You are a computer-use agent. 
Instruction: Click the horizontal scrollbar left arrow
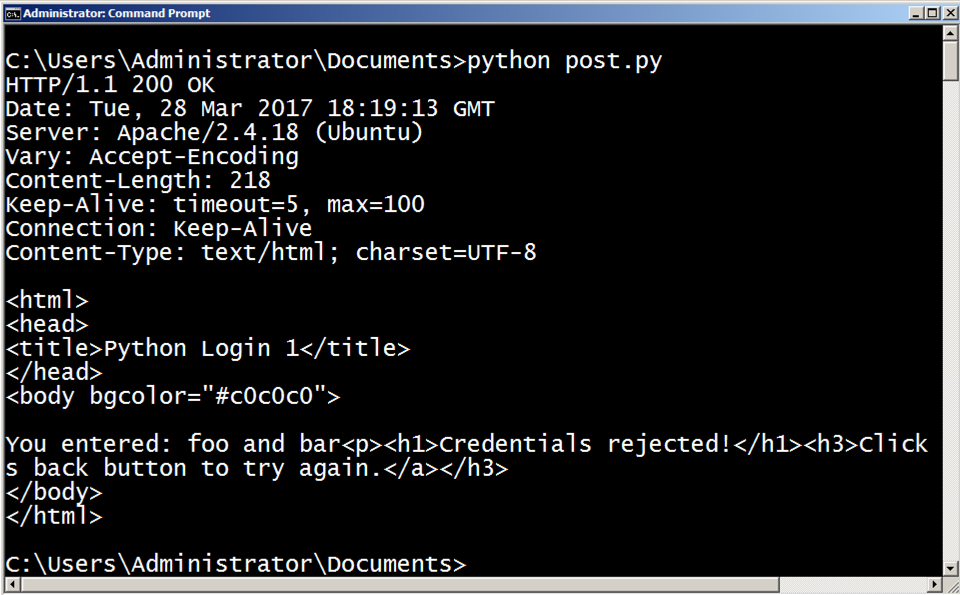(12, 584)
